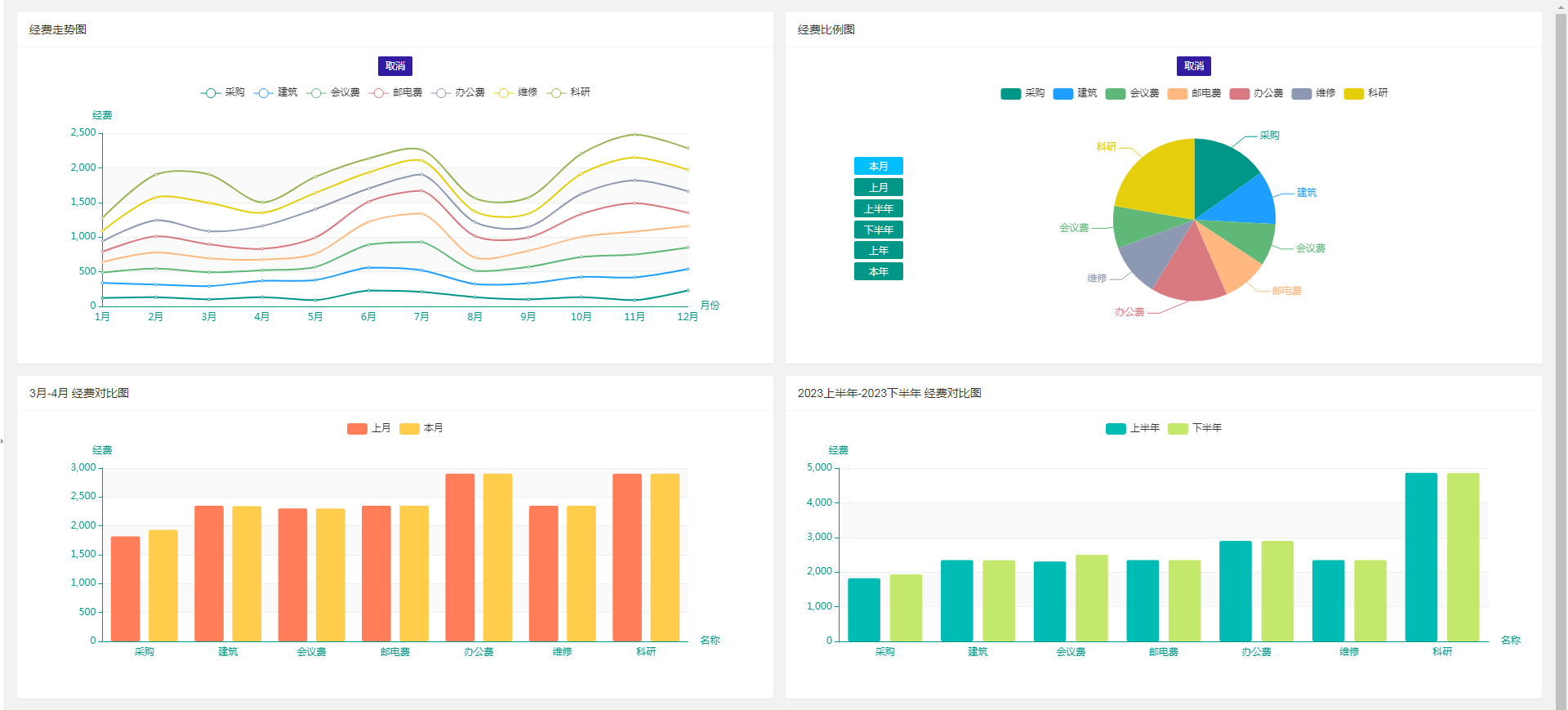Click 取消 button above the line chart
The image size is (1568, 710).
tap(394, 66)
